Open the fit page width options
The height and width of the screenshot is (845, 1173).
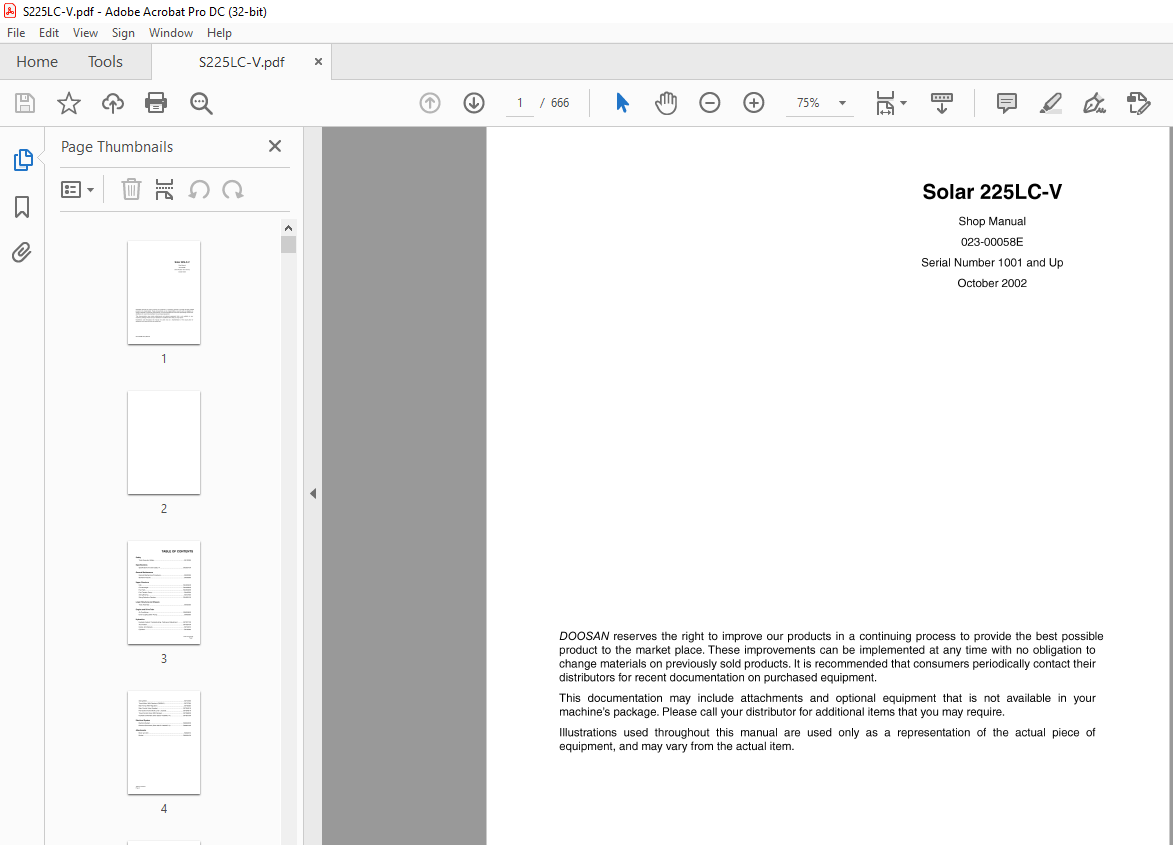coord(886,103)
